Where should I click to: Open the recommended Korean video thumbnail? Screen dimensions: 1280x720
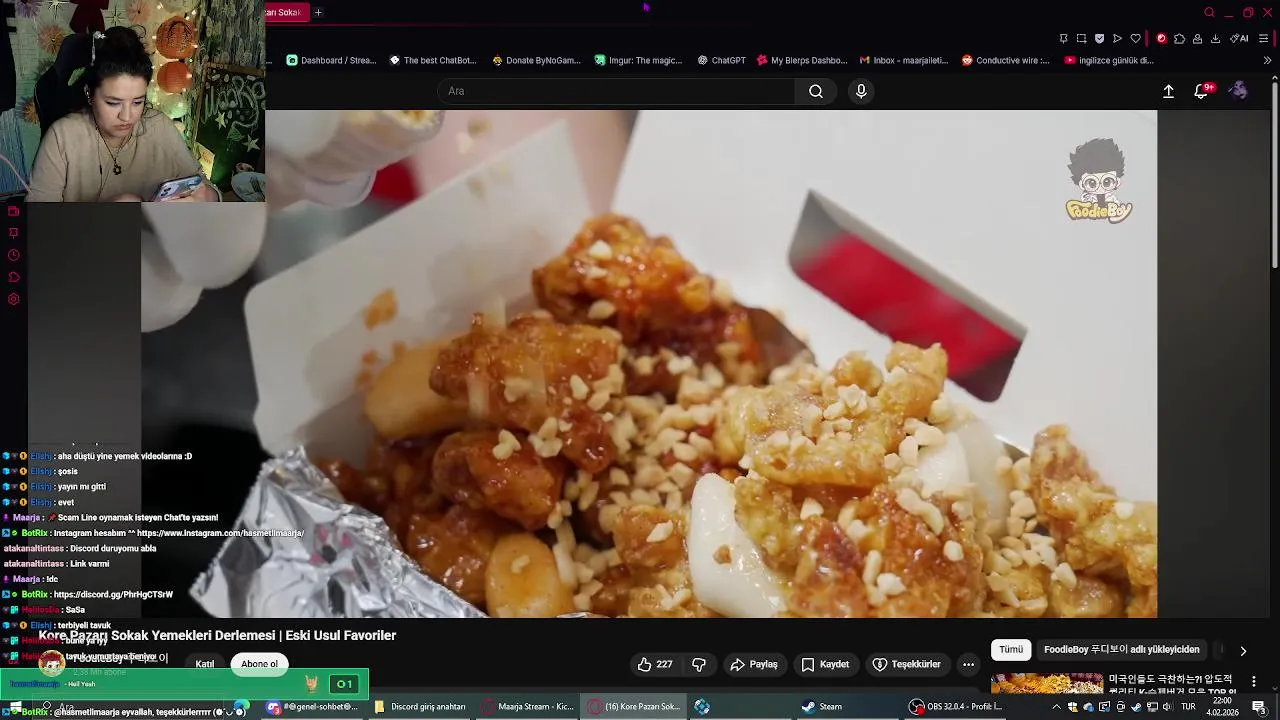(1047, 683)
